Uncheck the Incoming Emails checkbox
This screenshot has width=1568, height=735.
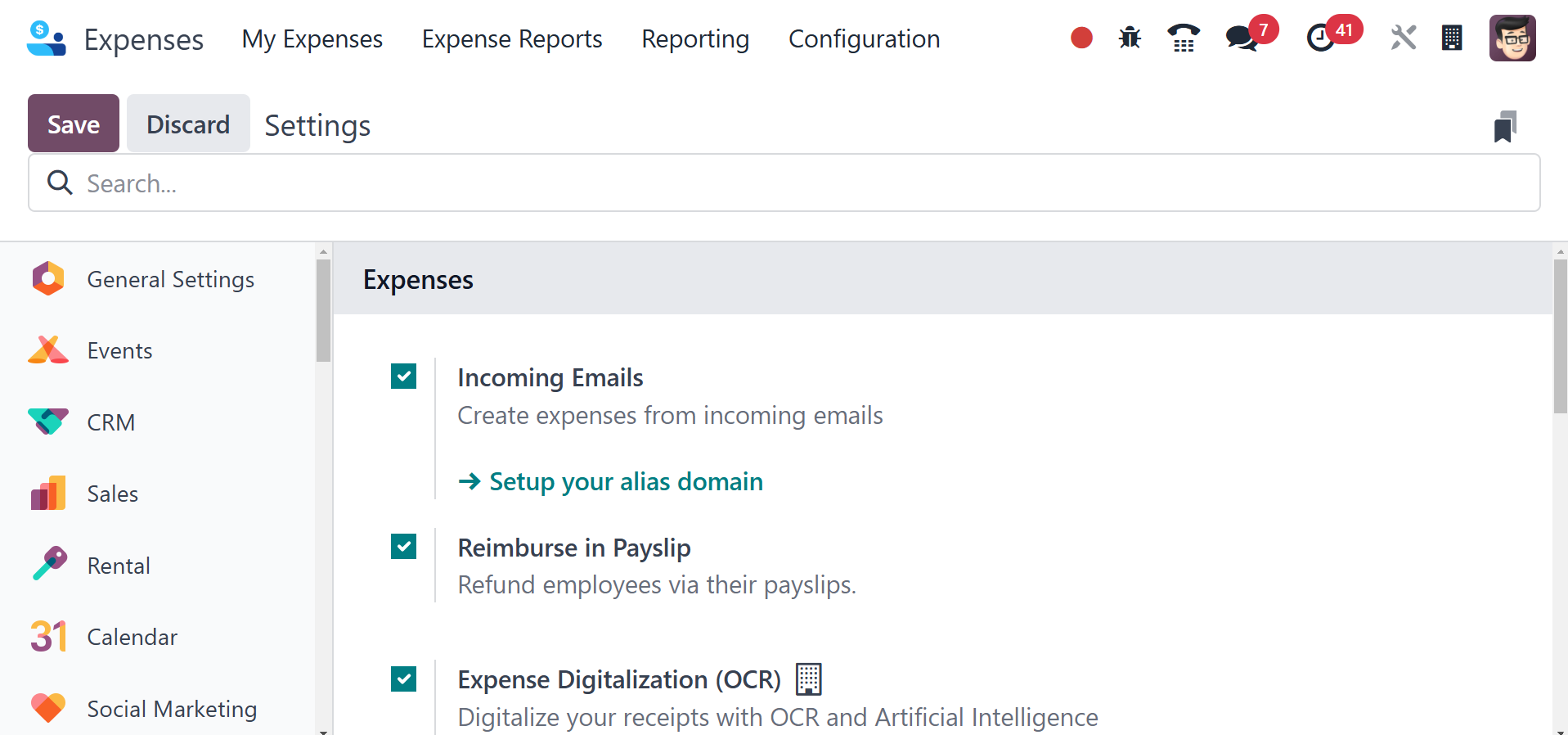(404, 377)
